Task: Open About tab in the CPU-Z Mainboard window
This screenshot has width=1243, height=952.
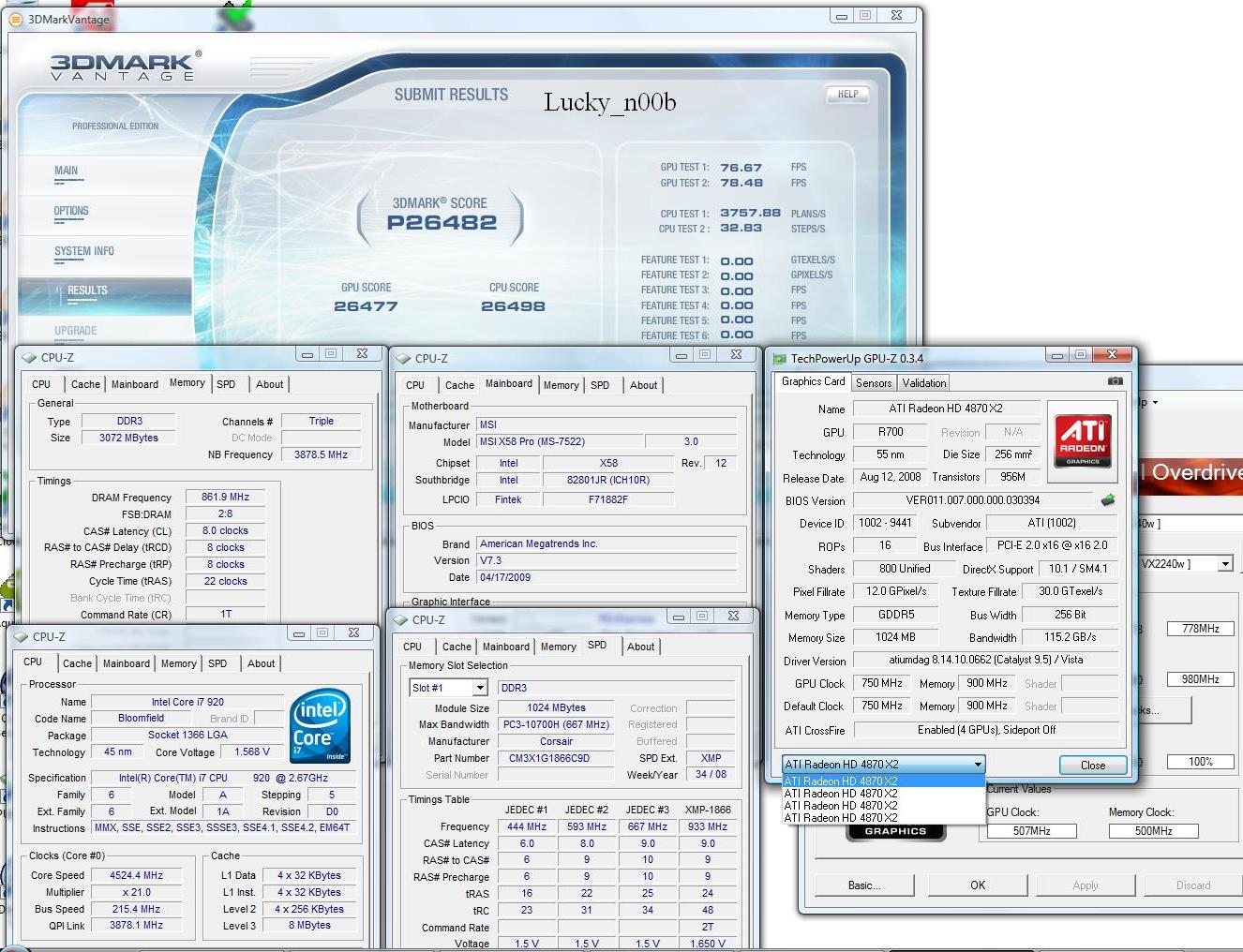Action: [x=643, y=385]
